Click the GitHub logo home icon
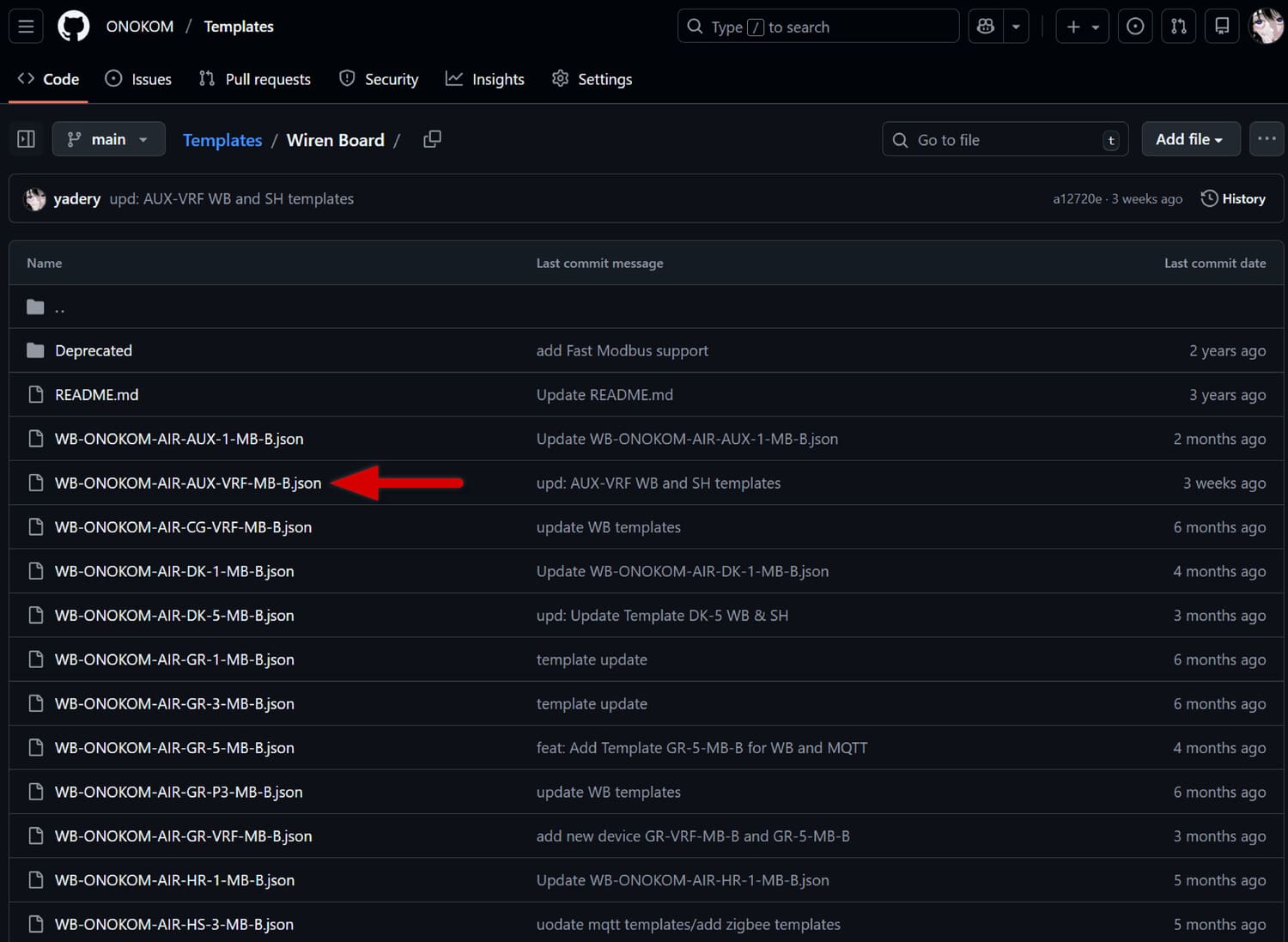The image size is (1288, 942). click(x=73, y=27)
